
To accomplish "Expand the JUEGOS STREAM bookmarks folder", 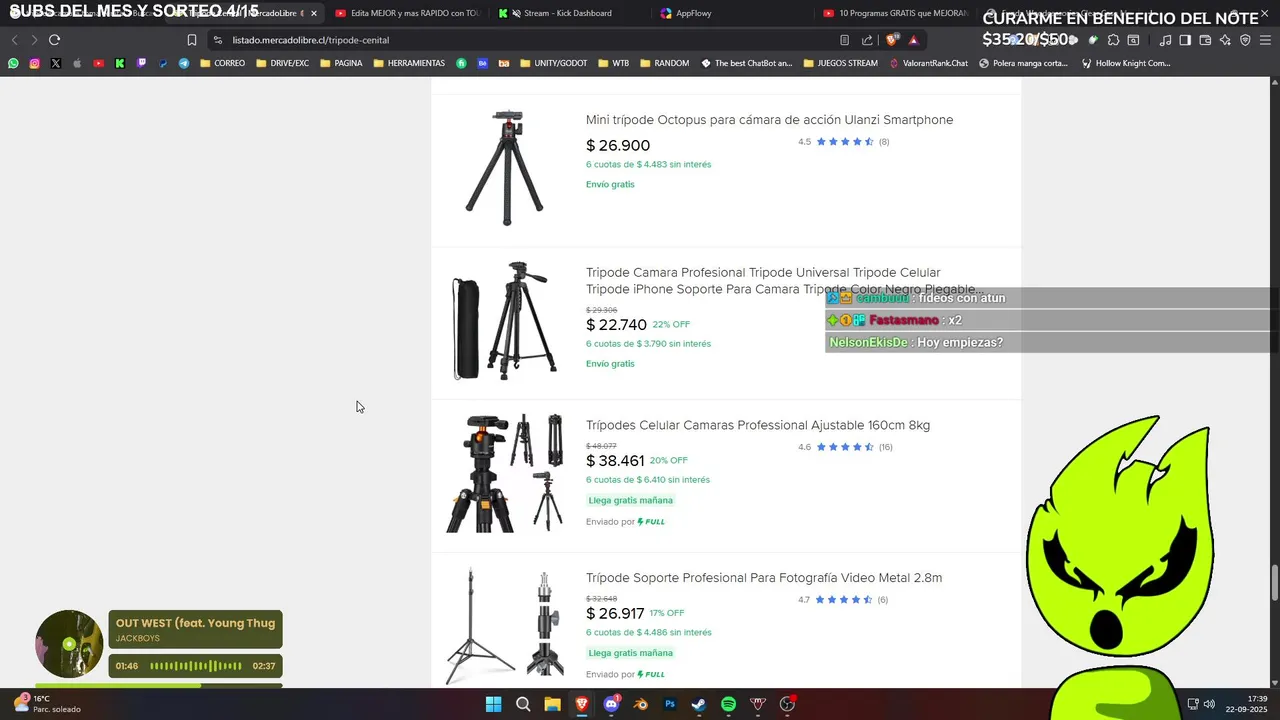I will (840, 63).
